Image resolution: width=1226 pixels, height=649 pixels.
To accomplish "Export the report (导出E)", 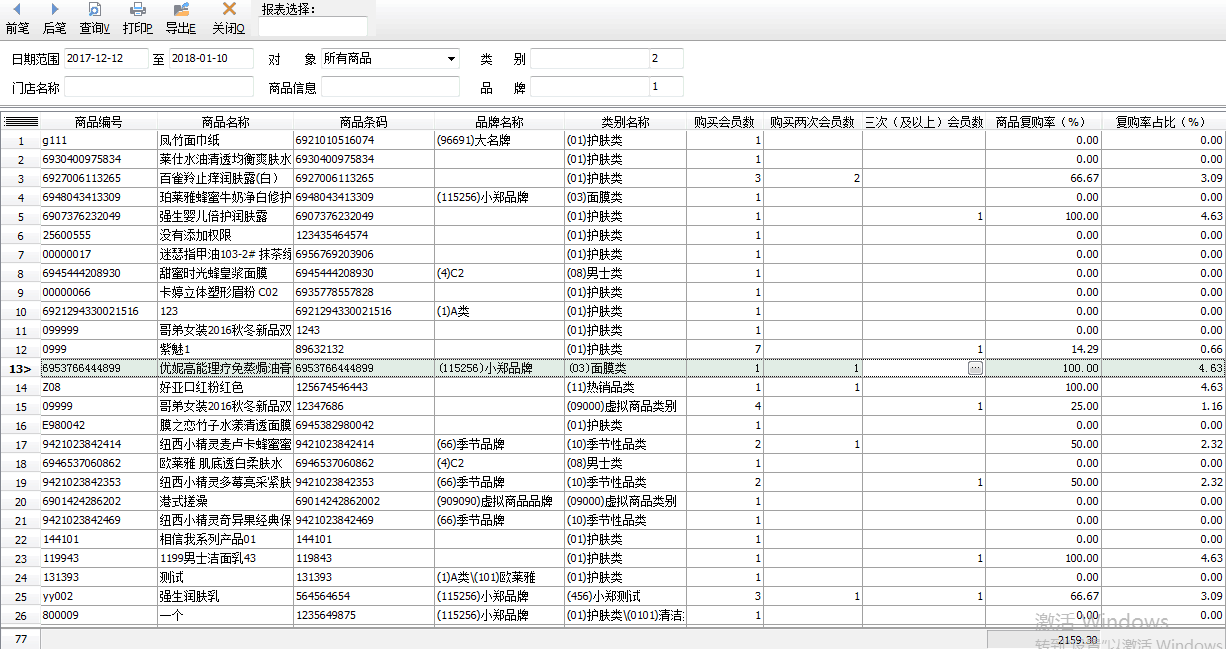I will coord(181,18).
